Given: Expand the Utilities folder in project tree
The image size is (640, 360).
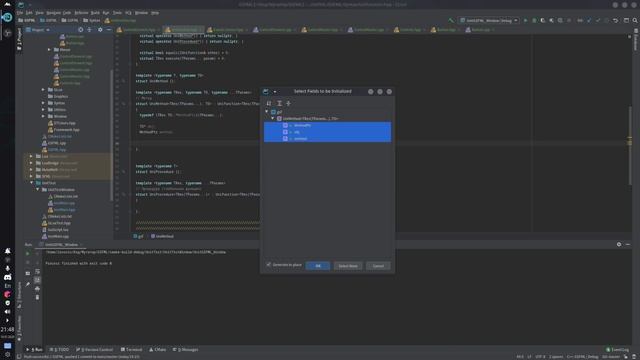Looking at the screenshot, I should (x=43, y=109).
